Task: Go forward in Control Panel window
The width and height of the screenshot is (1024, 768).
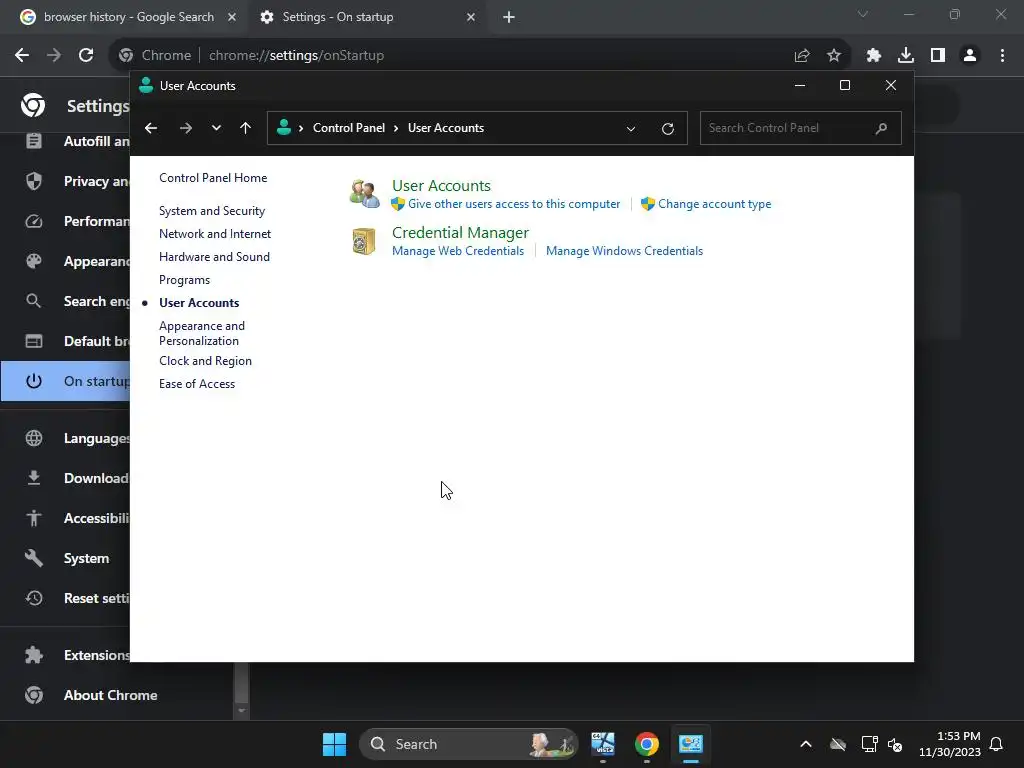Action: click(x=185, y=128)
